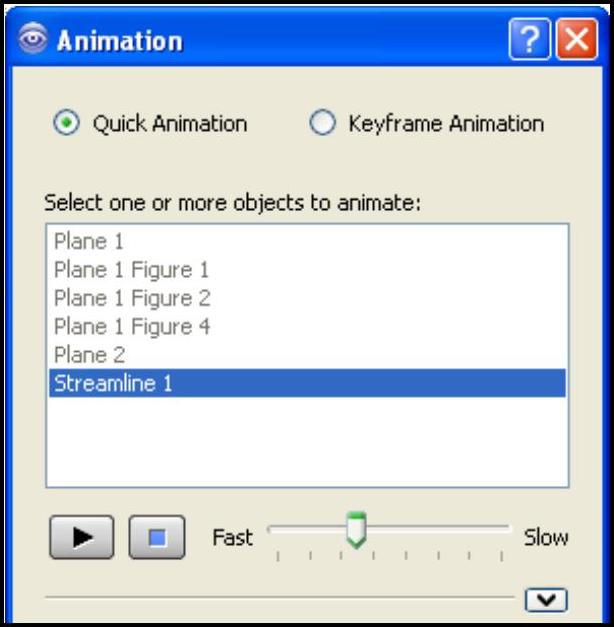Open context help with the question mark button
This screenshot has height=627, width=614.
pyautogui.click(x=527, y=41)
